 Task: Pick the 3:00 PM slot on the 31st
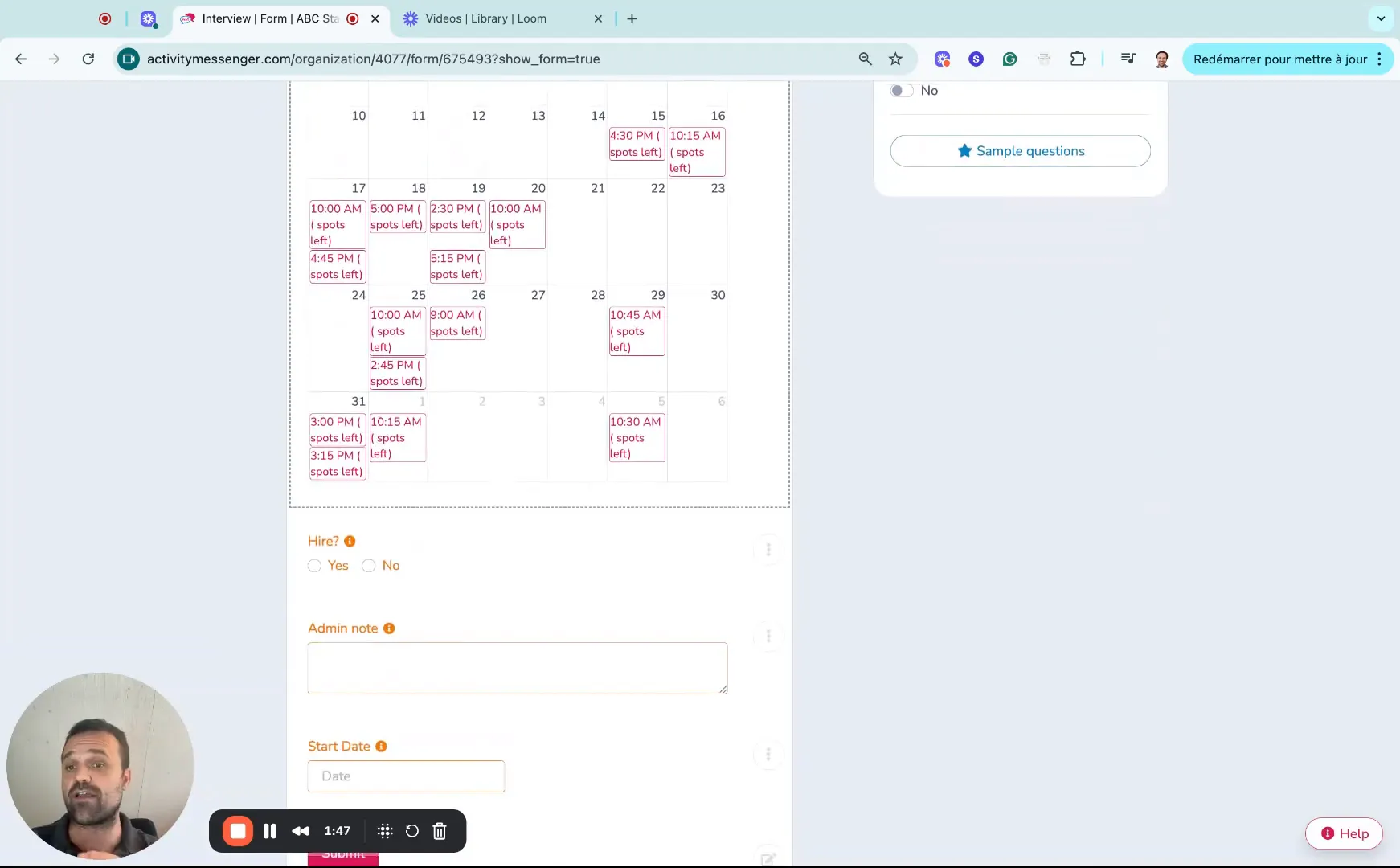coord(338,429)
